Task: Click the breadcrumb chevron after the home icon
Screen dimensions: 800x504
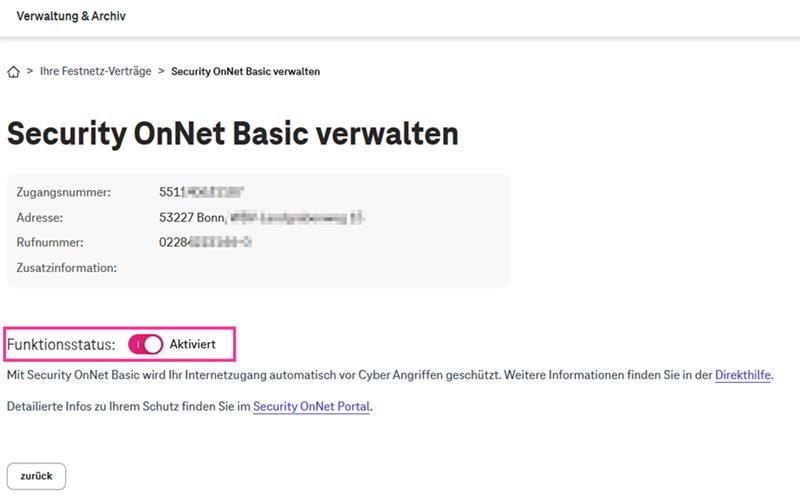Action: pos(30,72)
